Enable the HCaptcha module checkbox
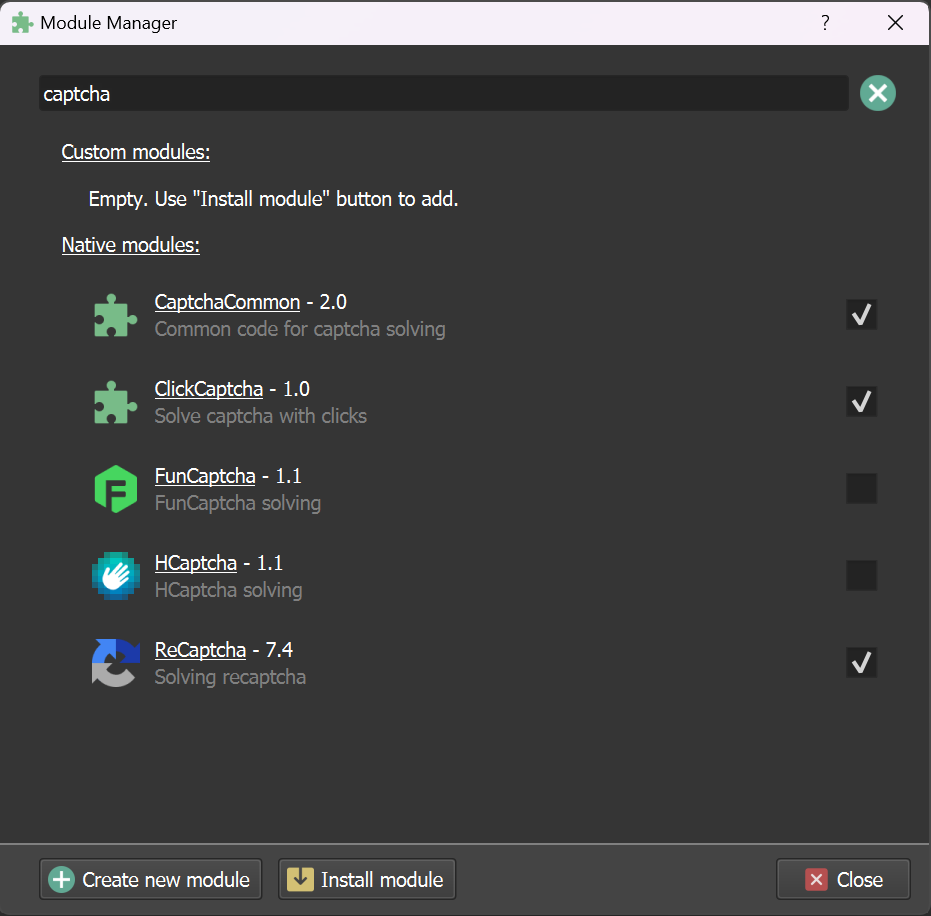This screenshot has width=931, height=916. click(x=861, y=576)
